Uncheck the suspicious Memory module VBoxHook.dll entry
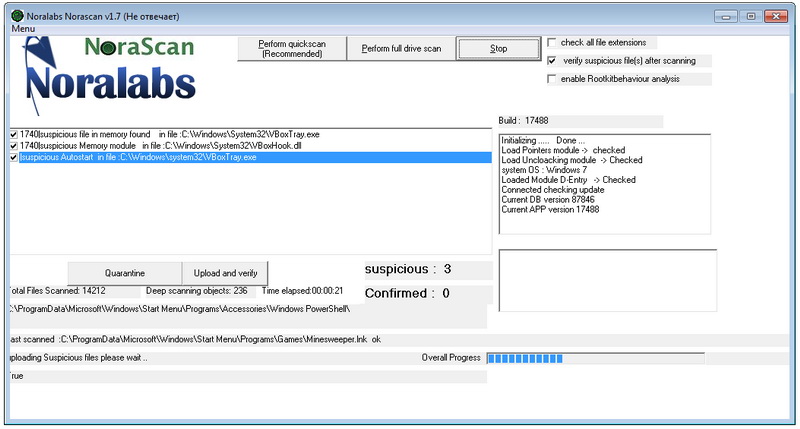The image size is (800, 429). 14,146
